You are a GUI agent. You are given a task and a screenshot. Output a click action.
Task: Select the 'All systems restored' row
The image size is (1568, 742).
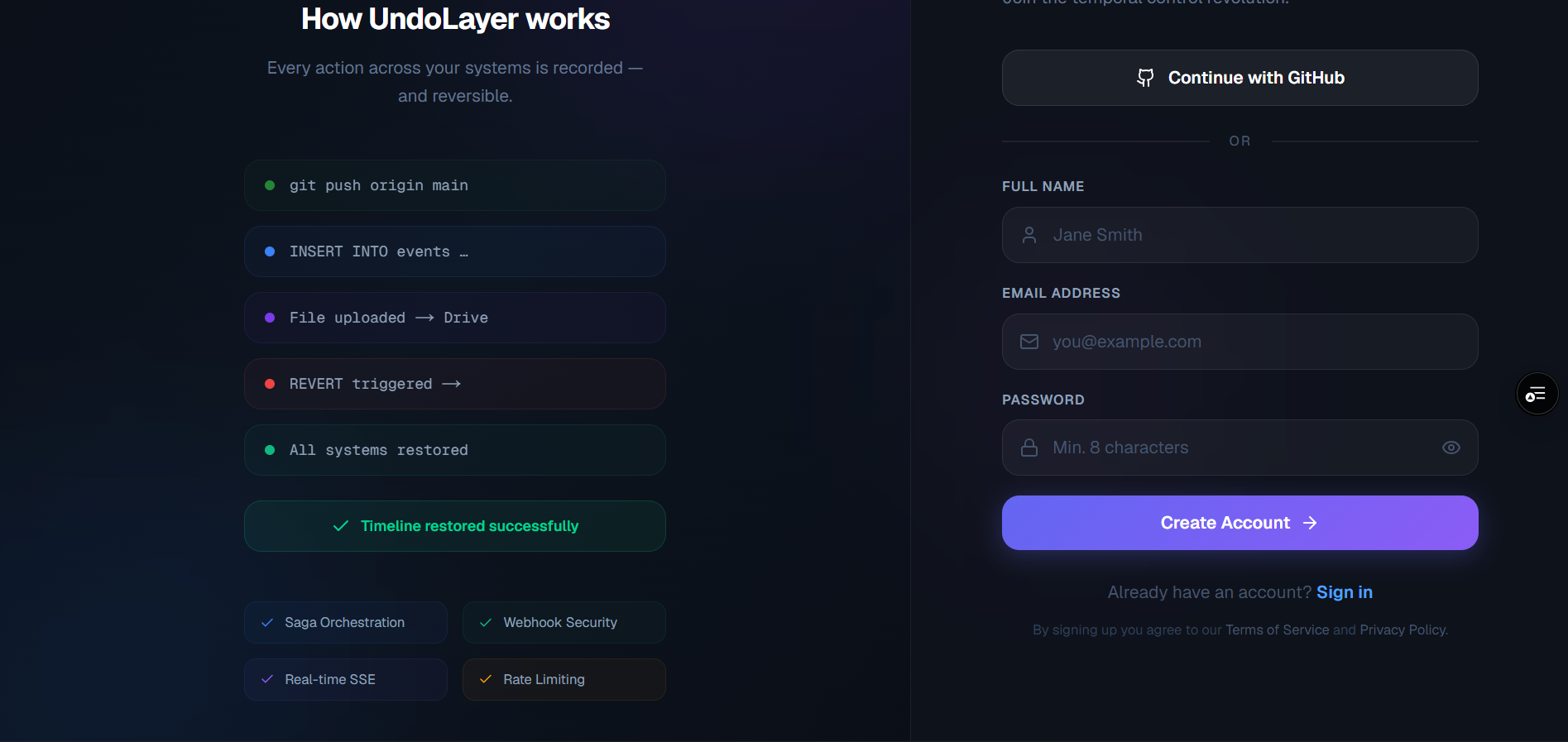pyautogui.click(x=455, y=450)
